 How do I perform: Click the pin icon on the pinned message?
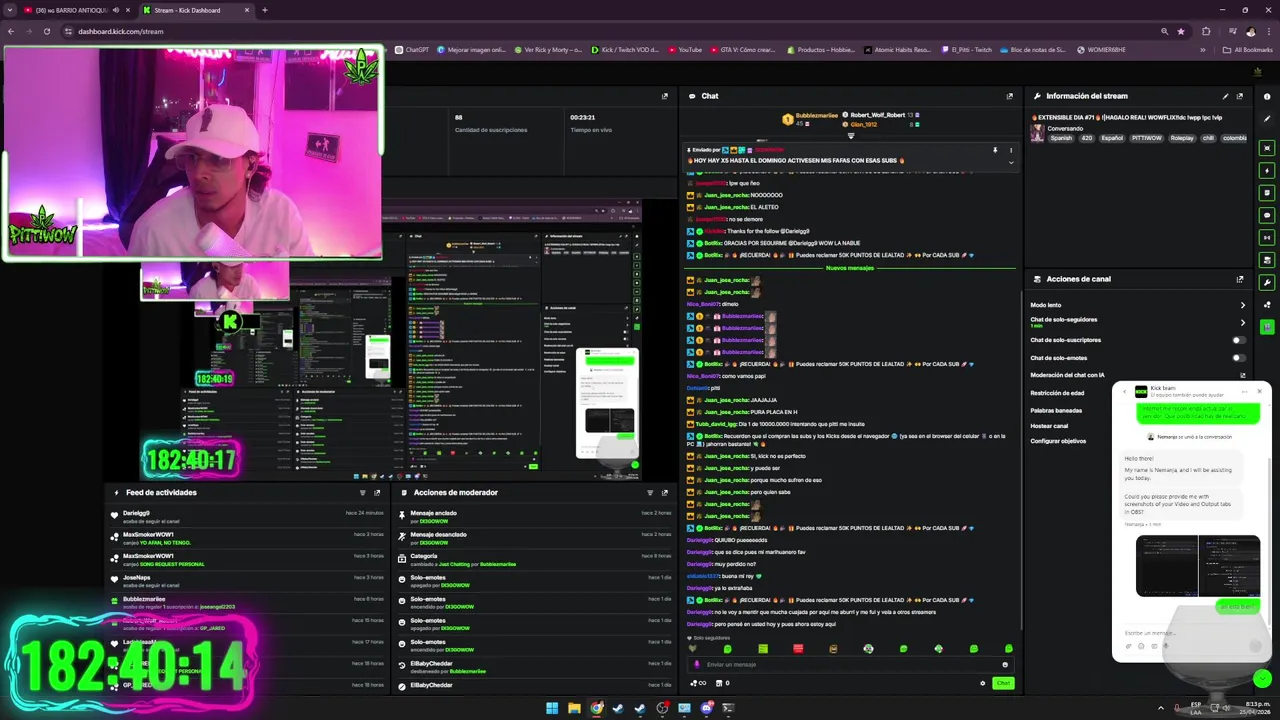[x=995, y=149]
